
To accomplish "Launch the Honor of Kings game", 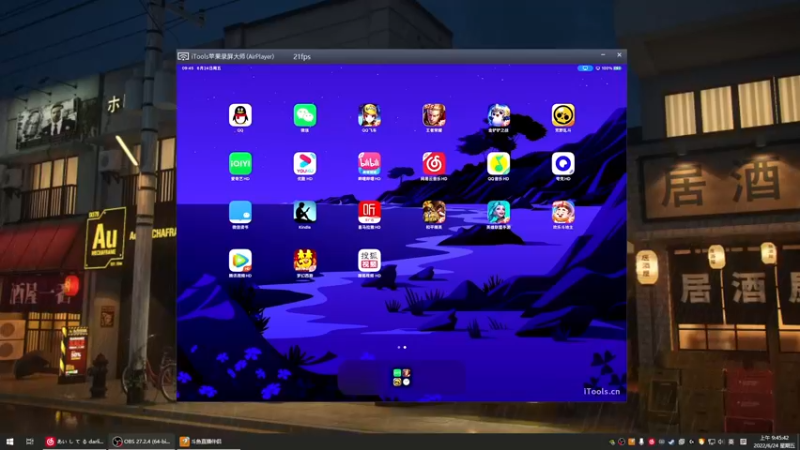I will 434,115.
